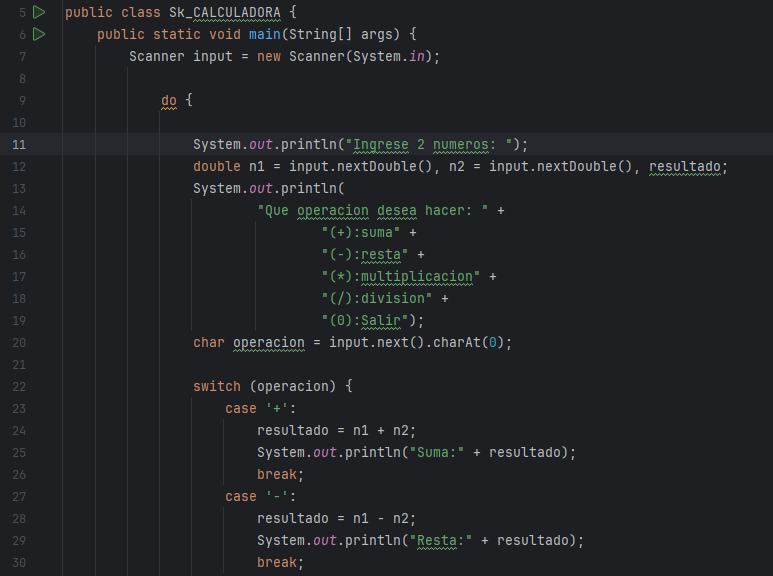Click 'resultado = n1 - n2' statement

click(337, 518)
